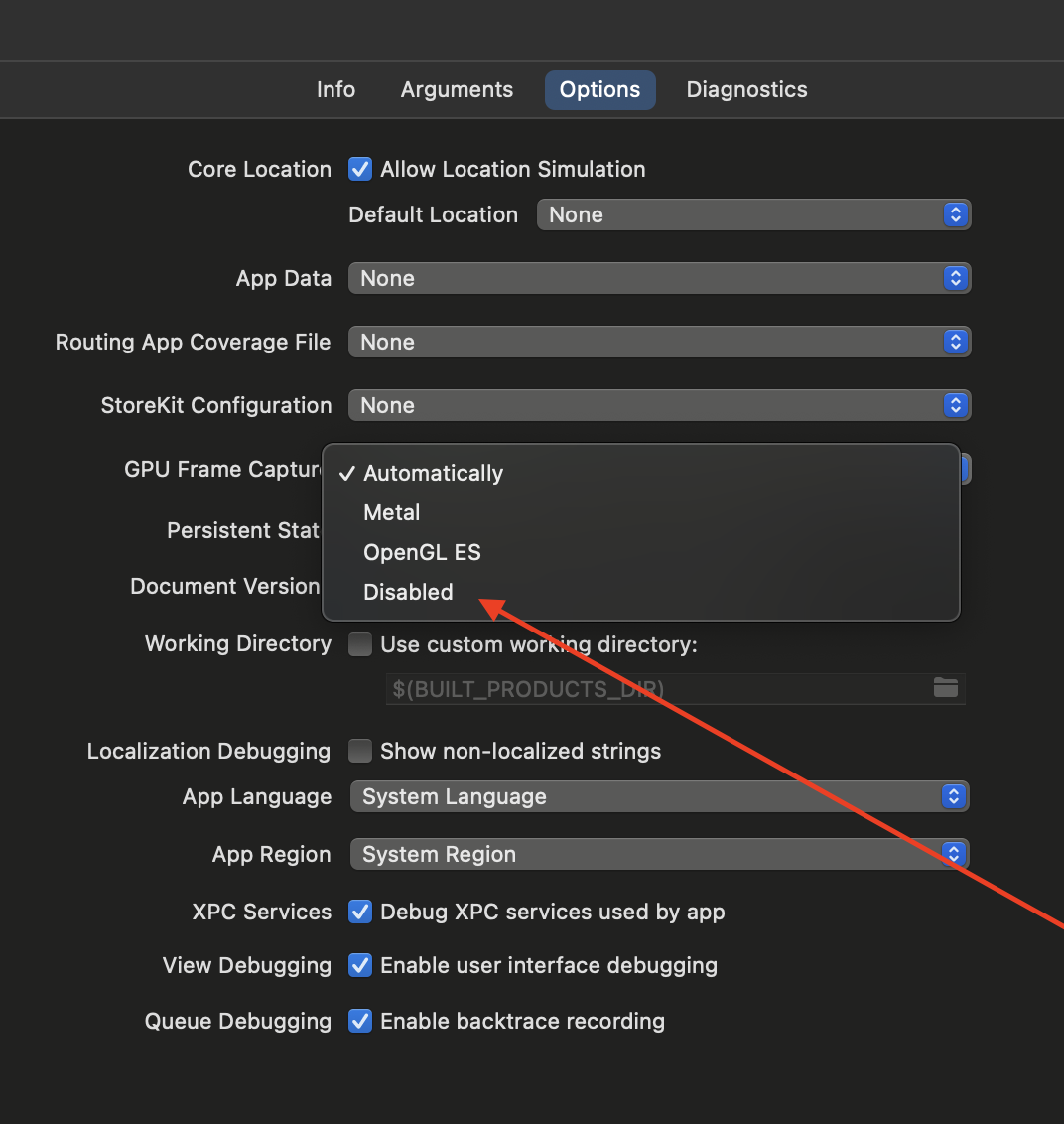1064x1124 pixels.
Task: Click the folder icon beside working directory field
Action: click(x=946, y=688)
